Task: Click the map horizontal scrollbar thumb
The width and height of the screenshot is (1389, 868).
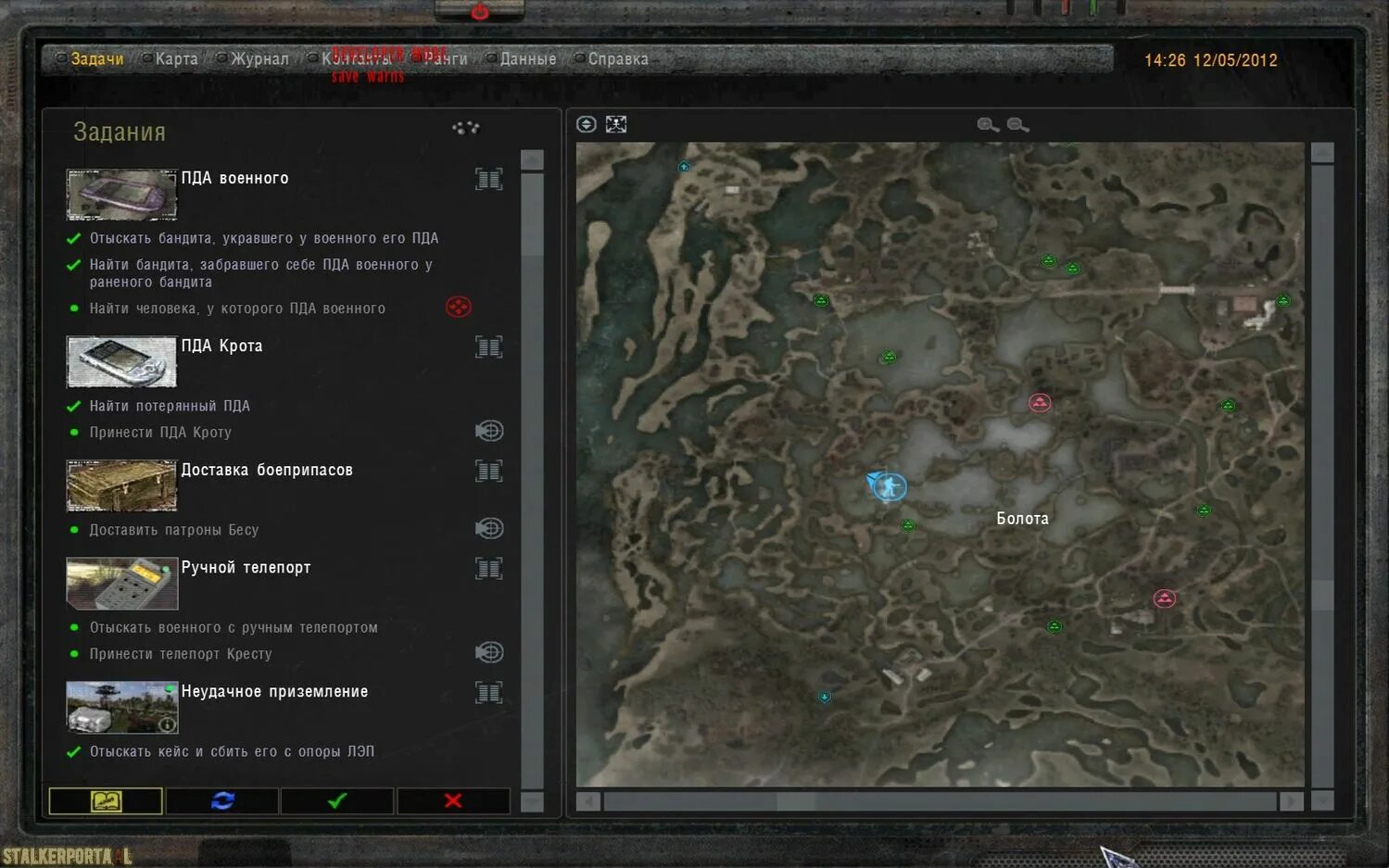Action: pyautogui.click(x=796, y=801)
